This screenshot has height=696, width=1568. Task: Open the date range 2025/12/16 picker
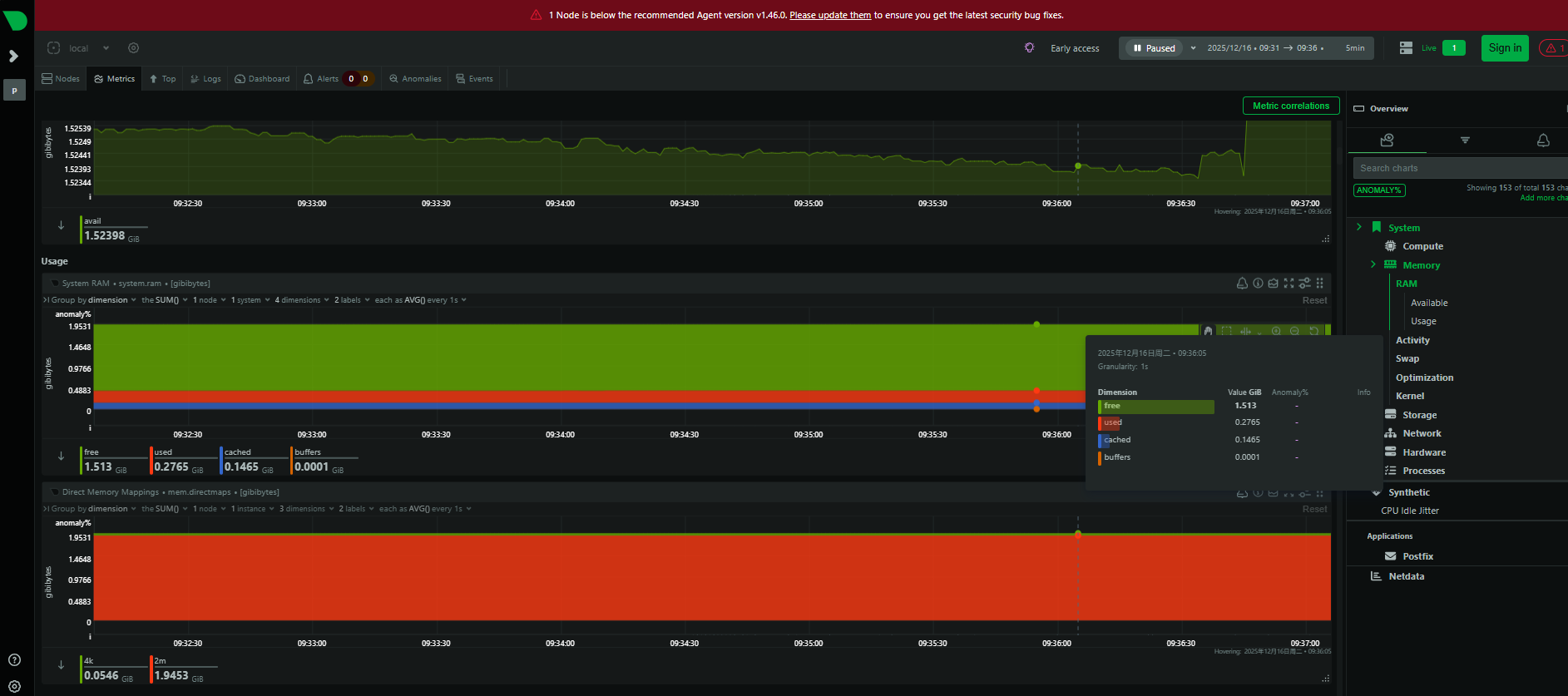(x=1264, y=48)
